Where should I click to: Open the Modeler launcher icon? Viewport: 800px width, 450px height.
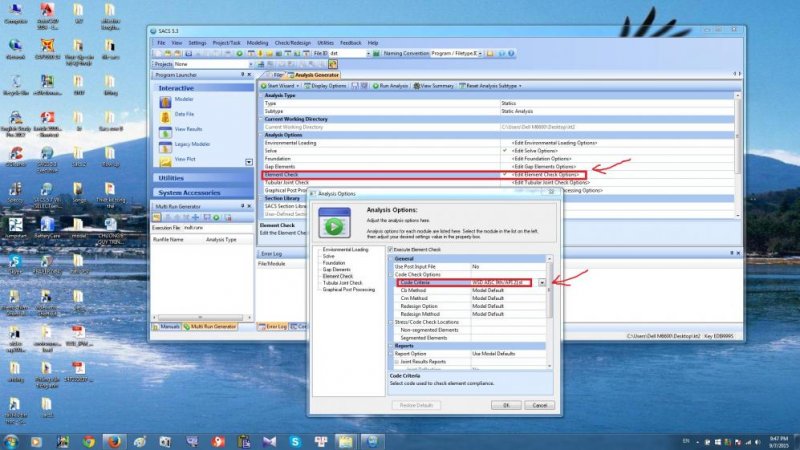click(165, 102)
